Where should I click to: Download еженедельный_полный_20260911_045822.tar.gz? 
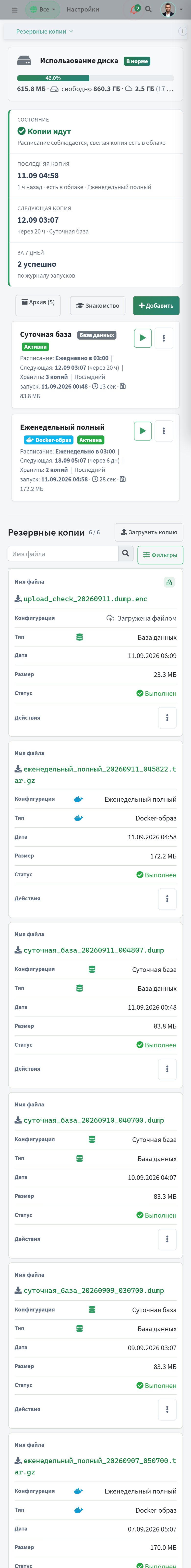point(95,775)
